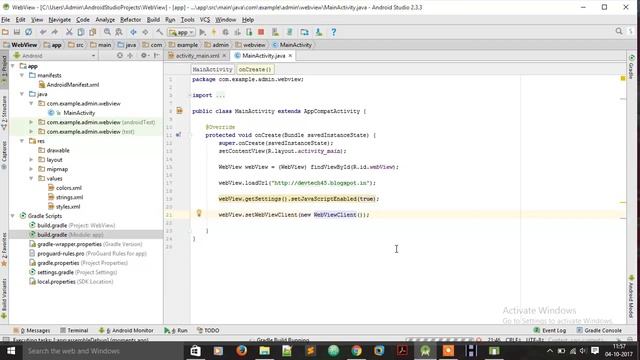
Task: Click the navigate Back arrow icon
Action: point(133,32)
